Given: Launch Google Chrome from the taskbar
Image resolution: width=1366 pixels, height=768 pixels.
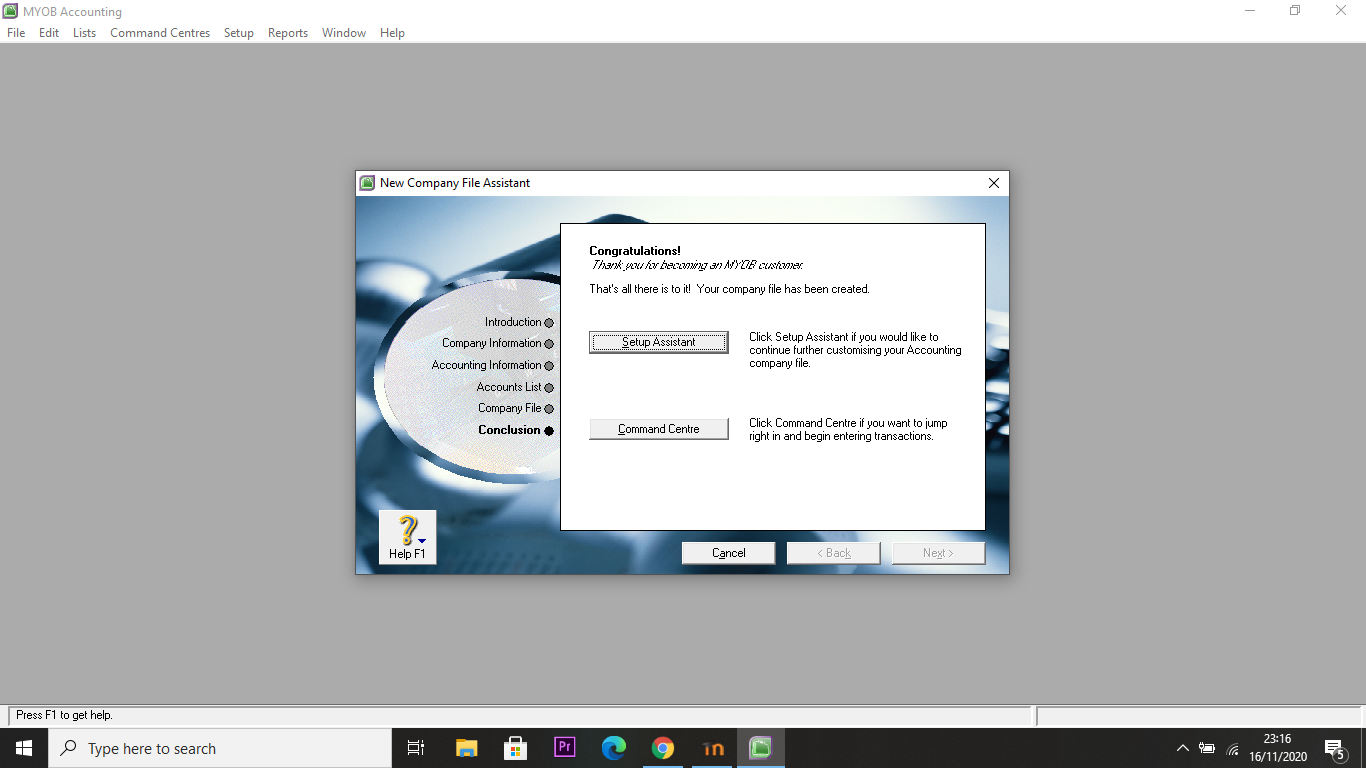Looking at the screenshot, I should tap(662, 748).
